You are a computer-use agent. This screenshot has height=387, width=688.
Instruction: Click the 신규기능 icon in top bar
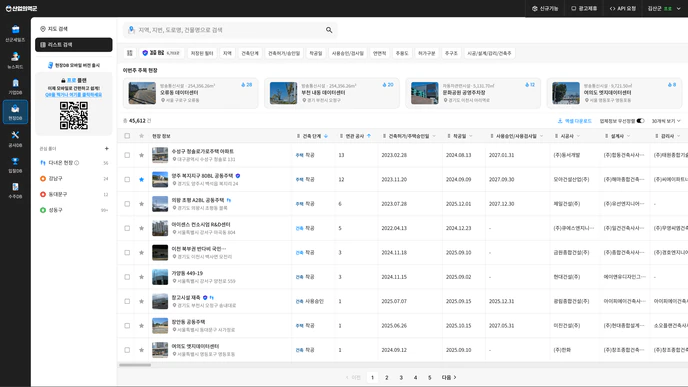click(x=534, y=8)
